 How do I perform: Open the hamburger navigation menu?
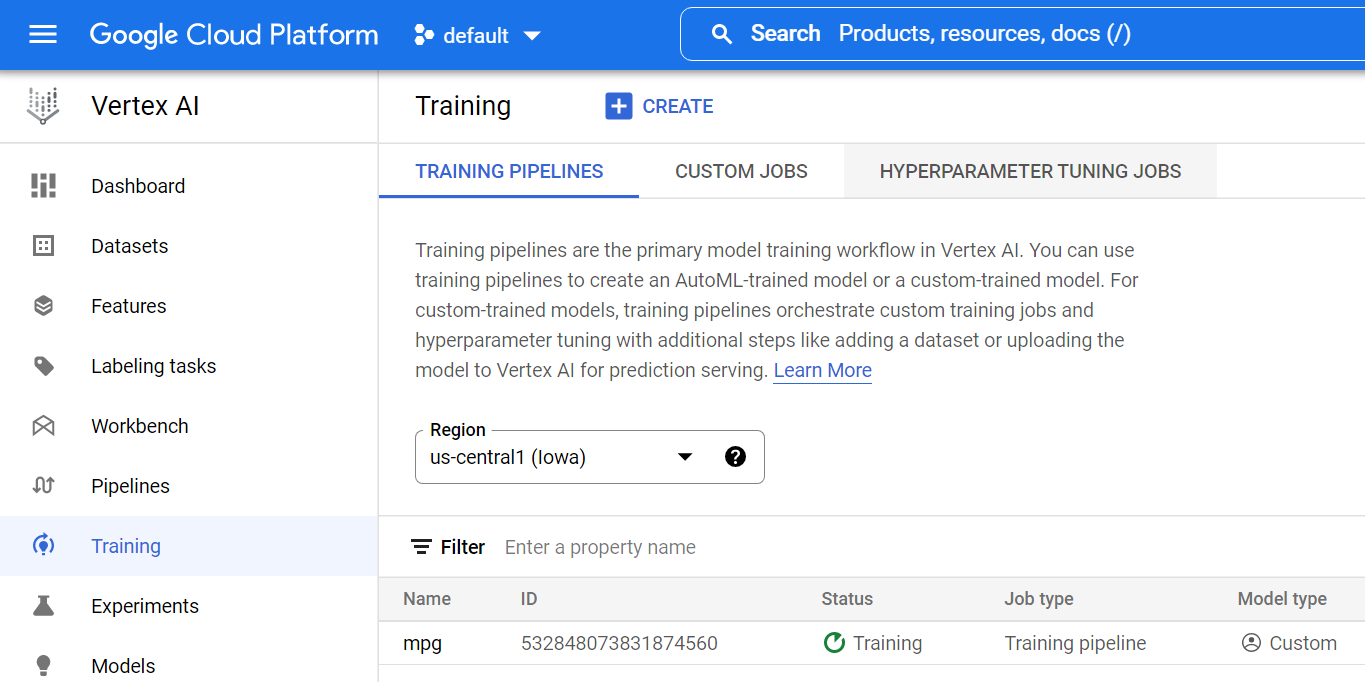pos(43,35)
